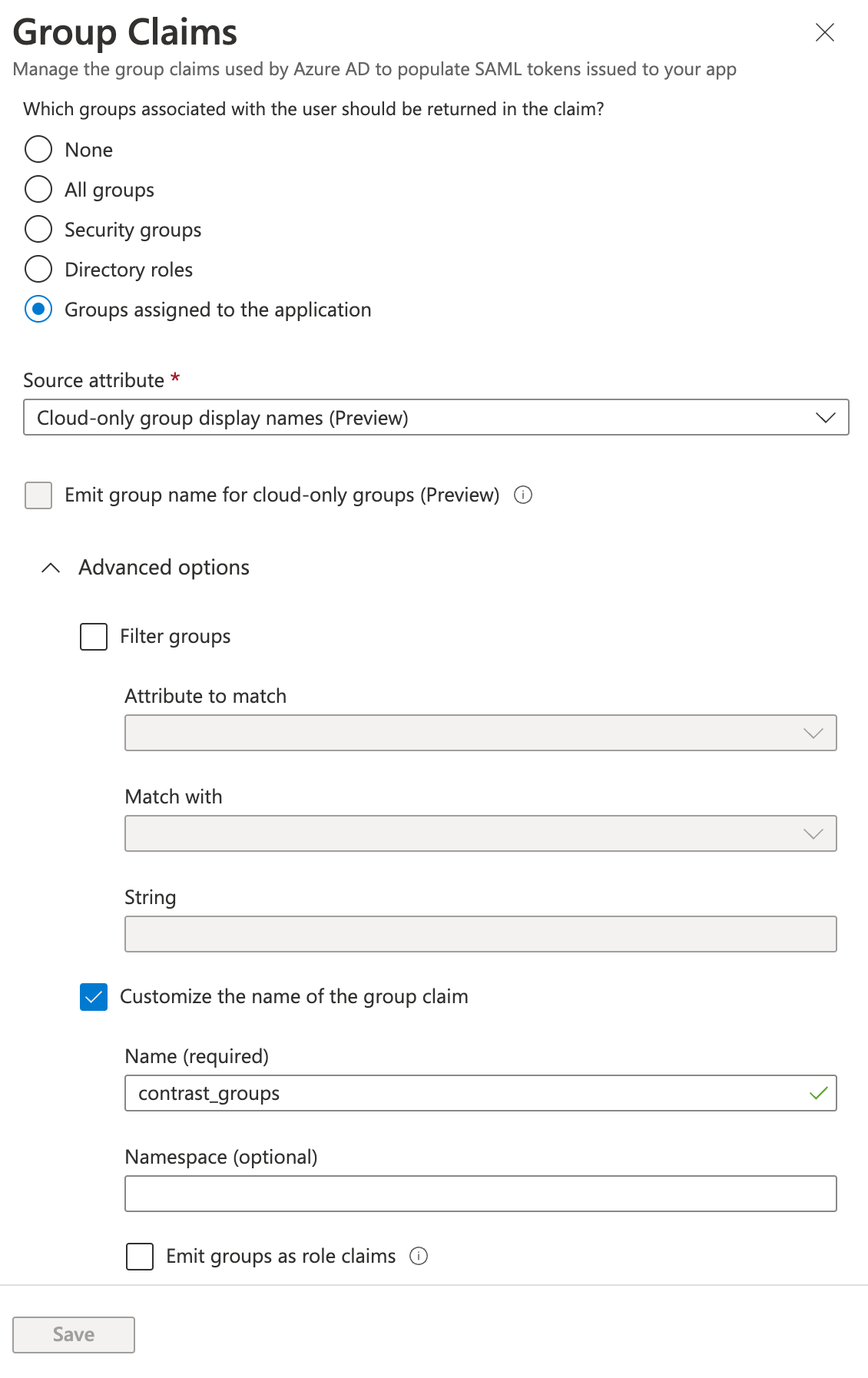This screenshot has width=868, height=1378.
Task: Click the Save button
Action: (74, 1335)
